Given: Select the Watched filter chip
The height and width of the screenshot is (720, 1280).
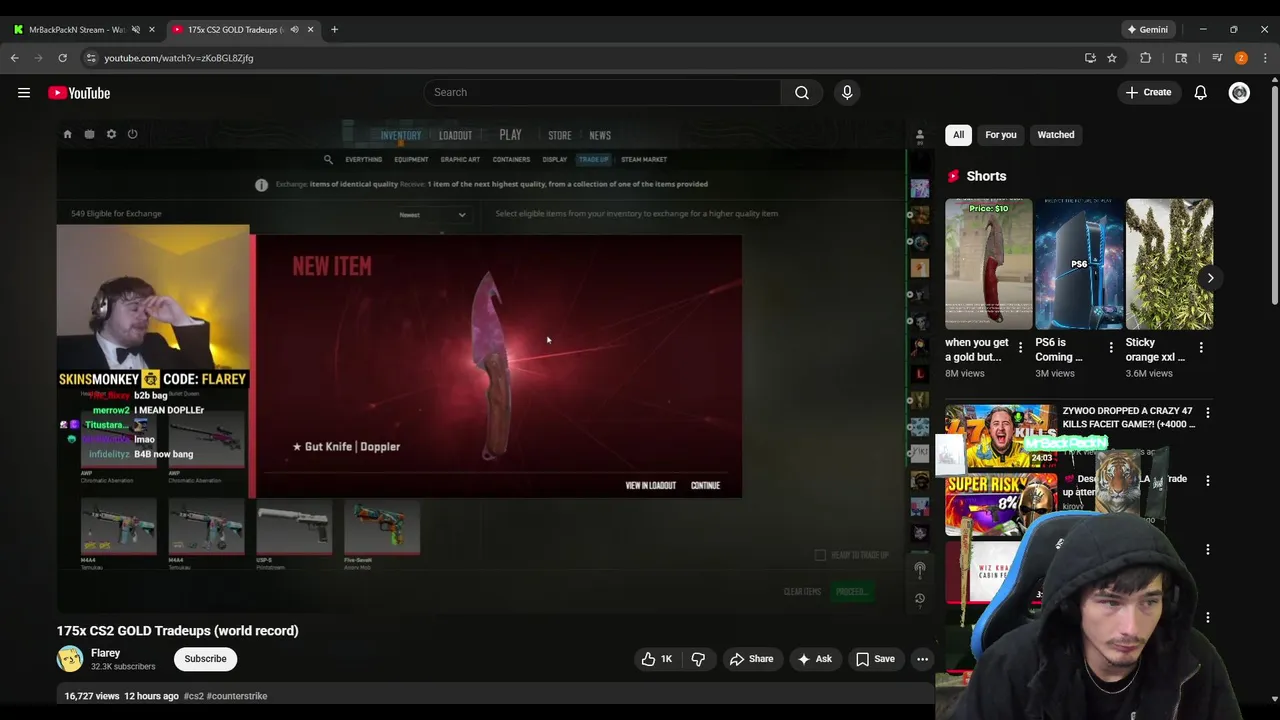Looking at the screenshot, I should (1056, 135).
